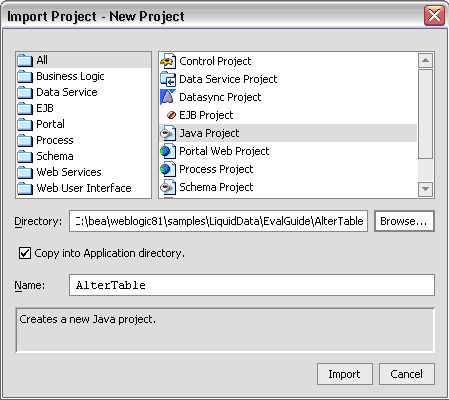This screenshot has height=400, width=449.
Task: Click the Business Logic folder icon
Action: [25, 76]
